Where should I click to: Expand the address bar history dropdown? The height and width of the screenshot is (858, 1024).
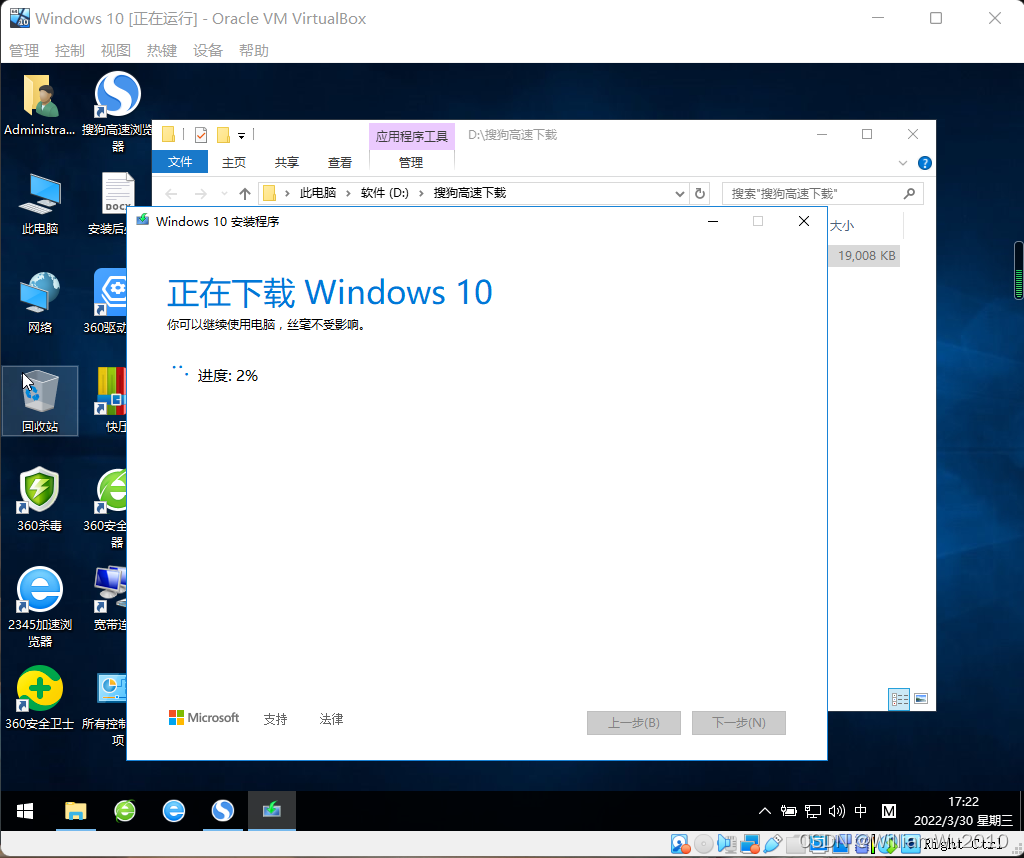[x=679, y=193]
